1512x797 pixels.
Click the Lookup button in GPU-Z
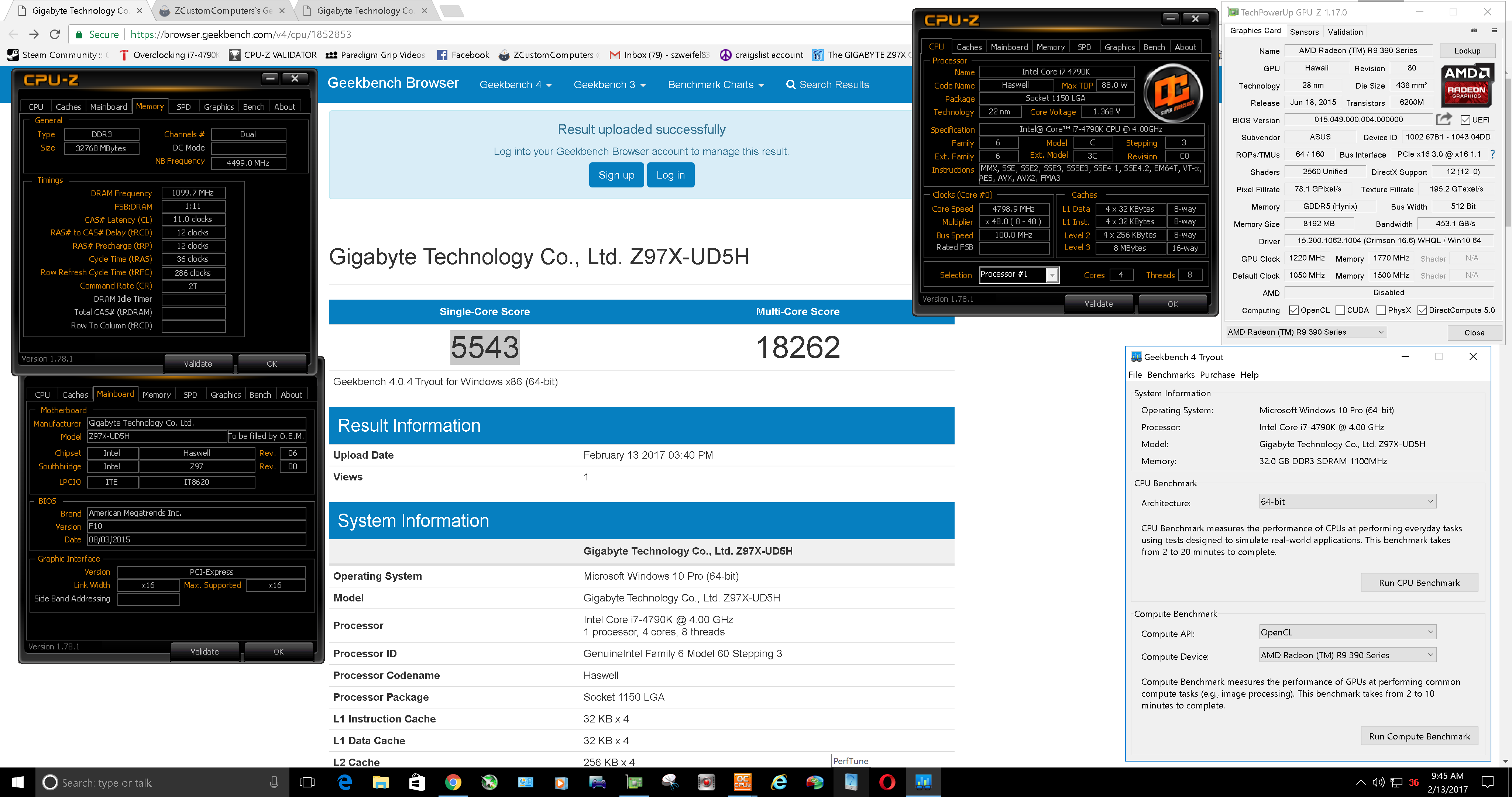click(1467, 51)
